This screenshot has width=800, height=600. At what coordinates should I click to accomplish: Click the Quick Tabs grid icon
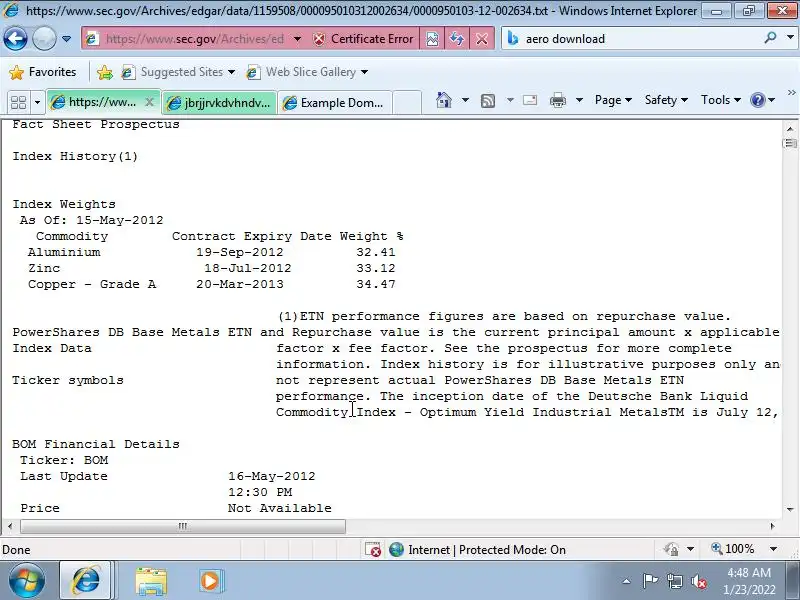[18, 103]
